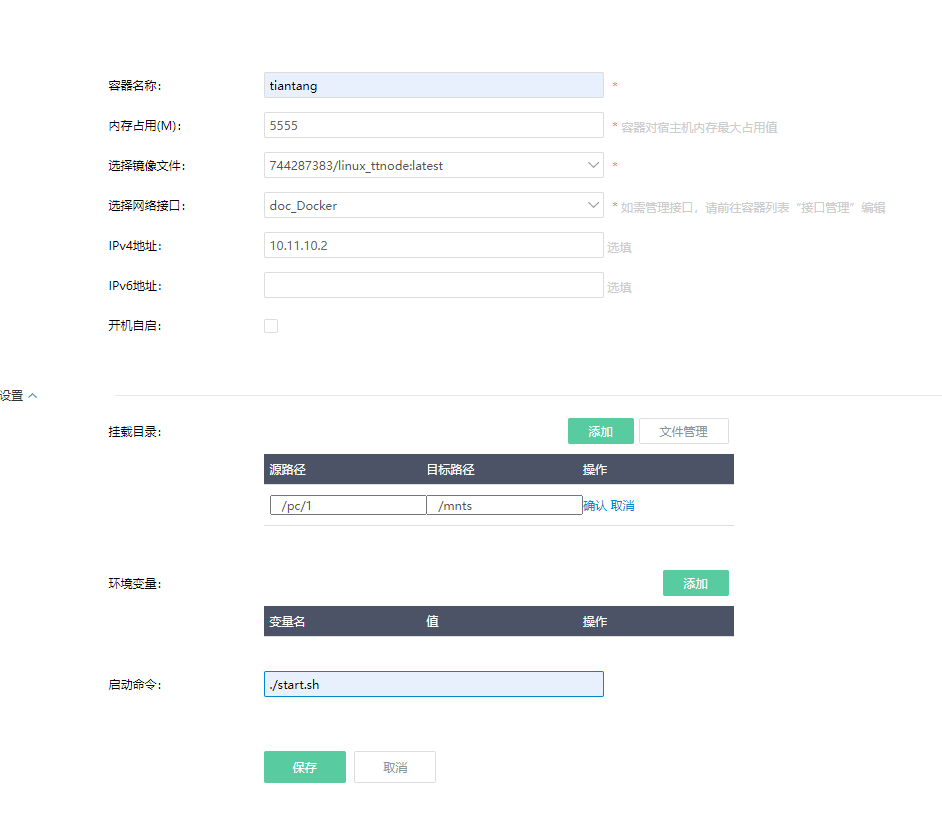Click the network interface dropdown arrow icon
Image resolution: width=942 pixels, height=834 pixels.
(590, 206)
